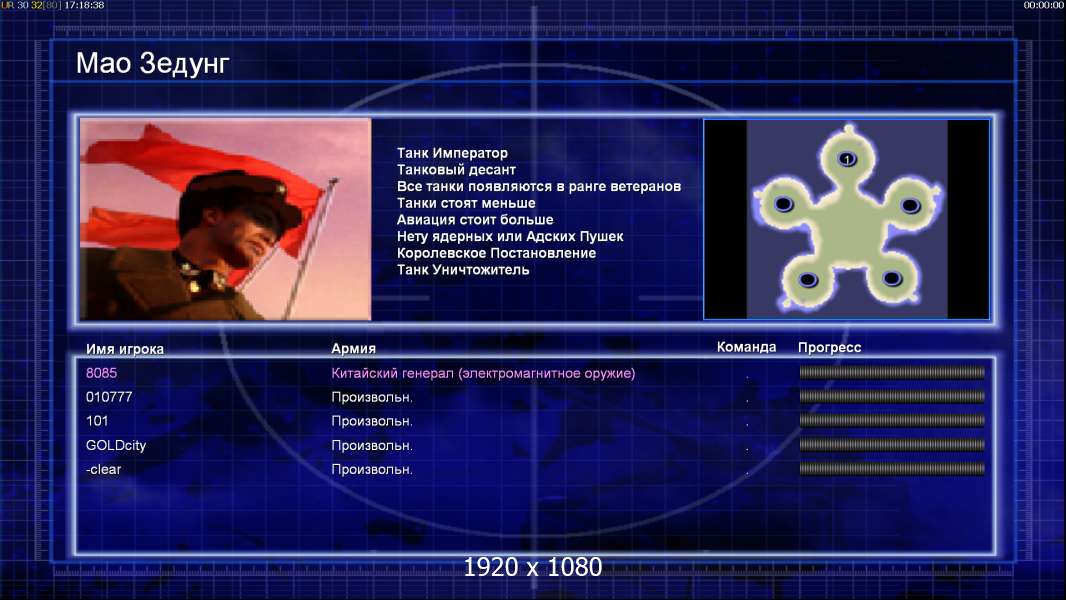
Task: Click 'Произвольн.' army for player 010777
Action: pos(372,398)
